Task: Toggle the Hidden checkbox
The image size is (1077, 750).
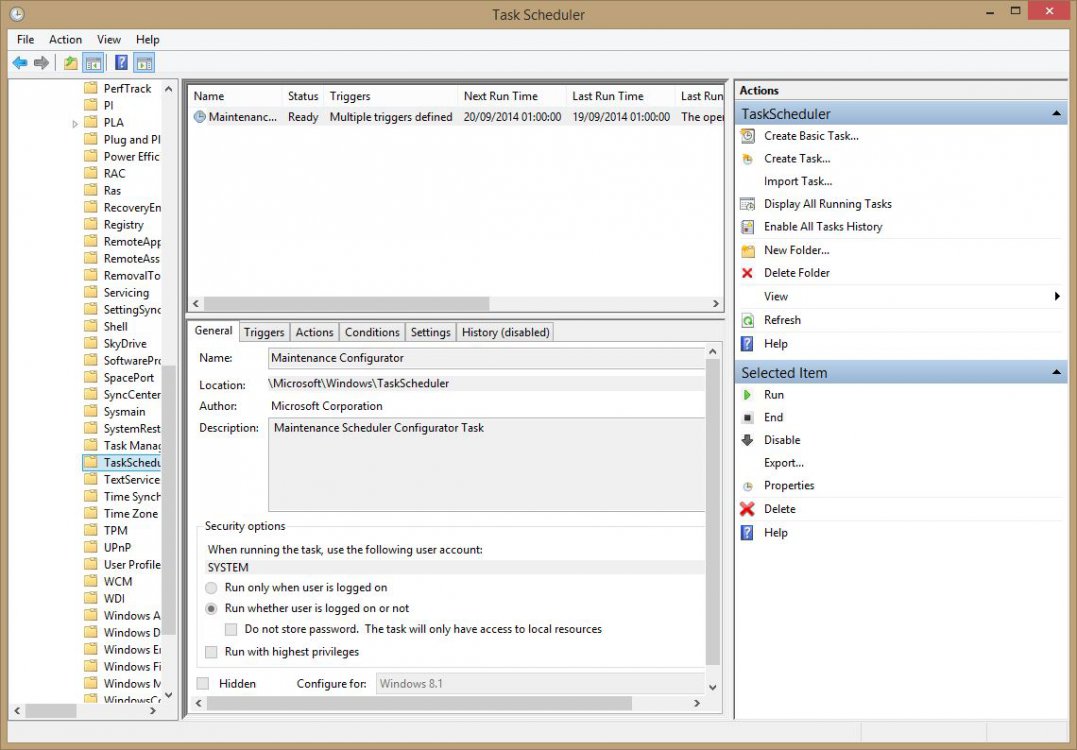Action: click(x=203, y=683)
